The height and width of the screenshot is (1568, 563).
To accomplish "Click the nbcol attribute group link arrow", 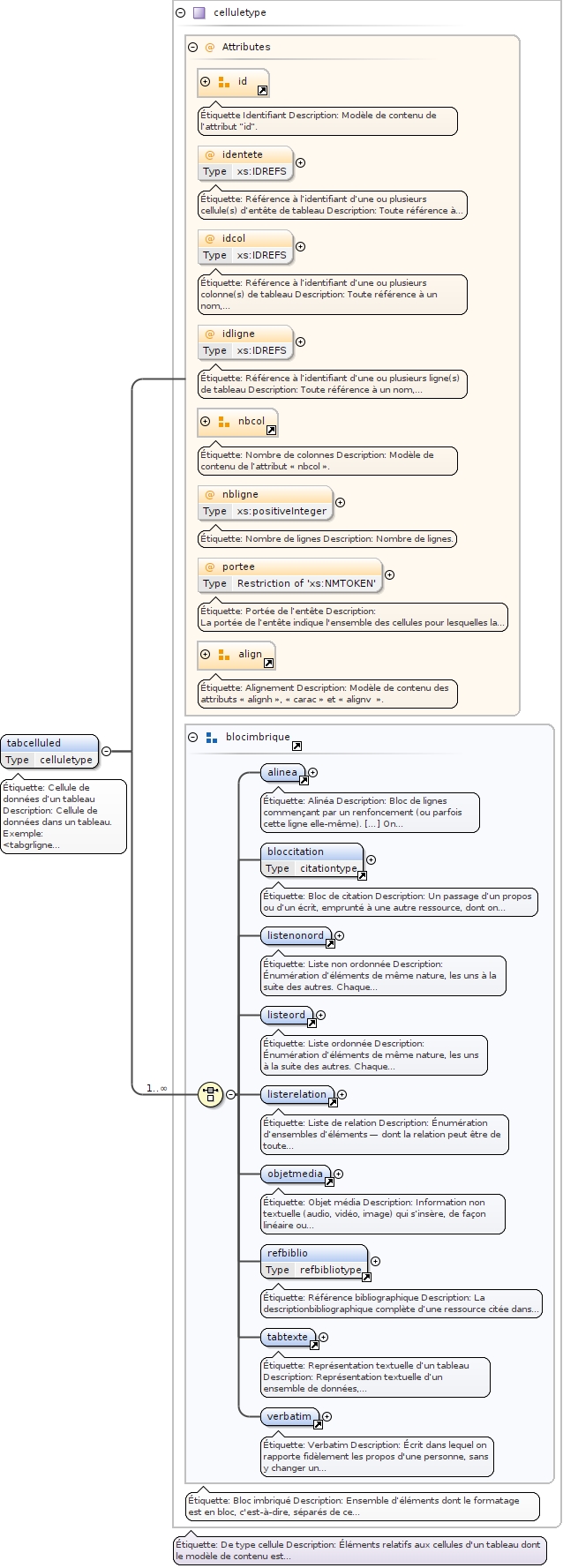I will click(271, 431).
